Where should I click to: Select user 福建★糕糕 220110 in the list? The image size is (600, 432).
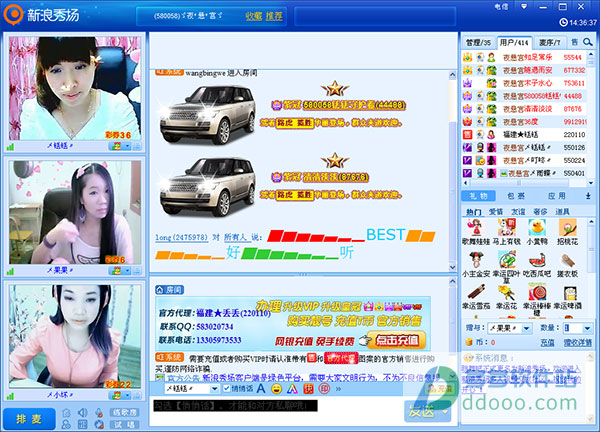coord(524,135)
